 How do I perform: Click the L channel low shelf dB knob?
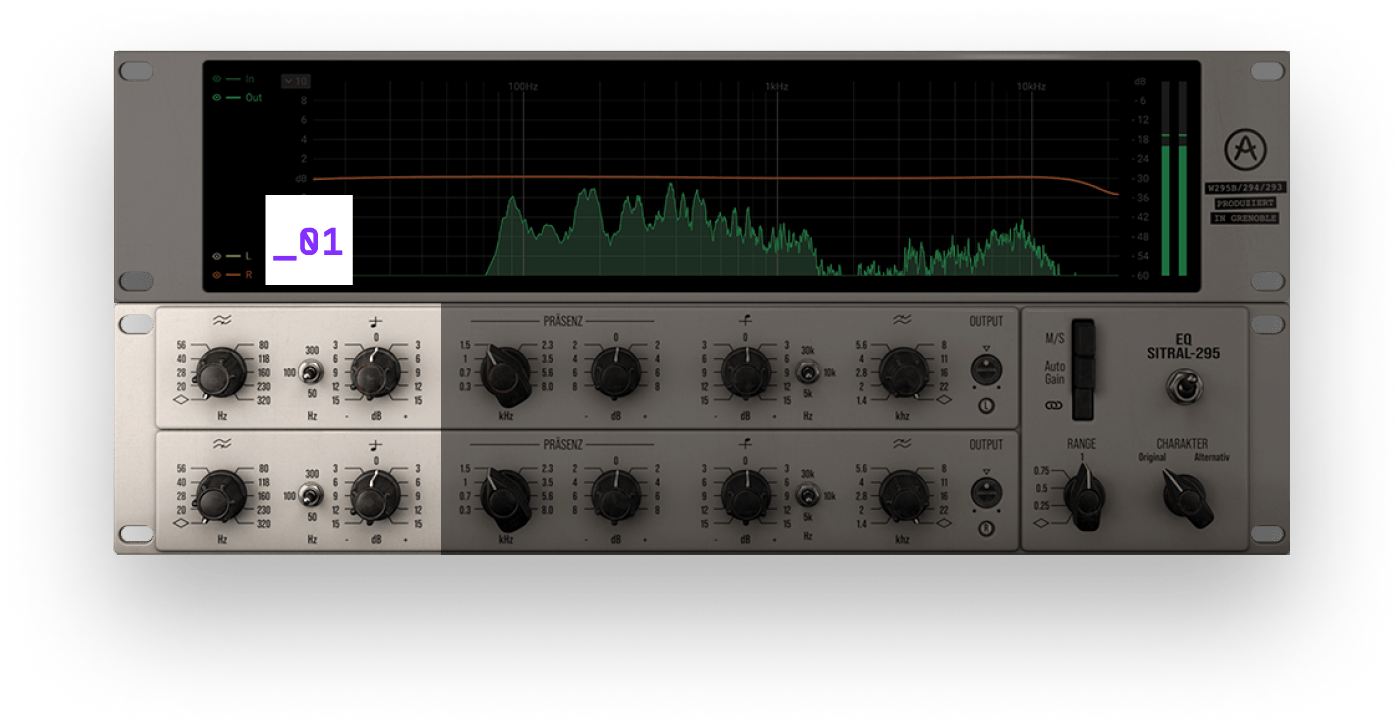375,373
